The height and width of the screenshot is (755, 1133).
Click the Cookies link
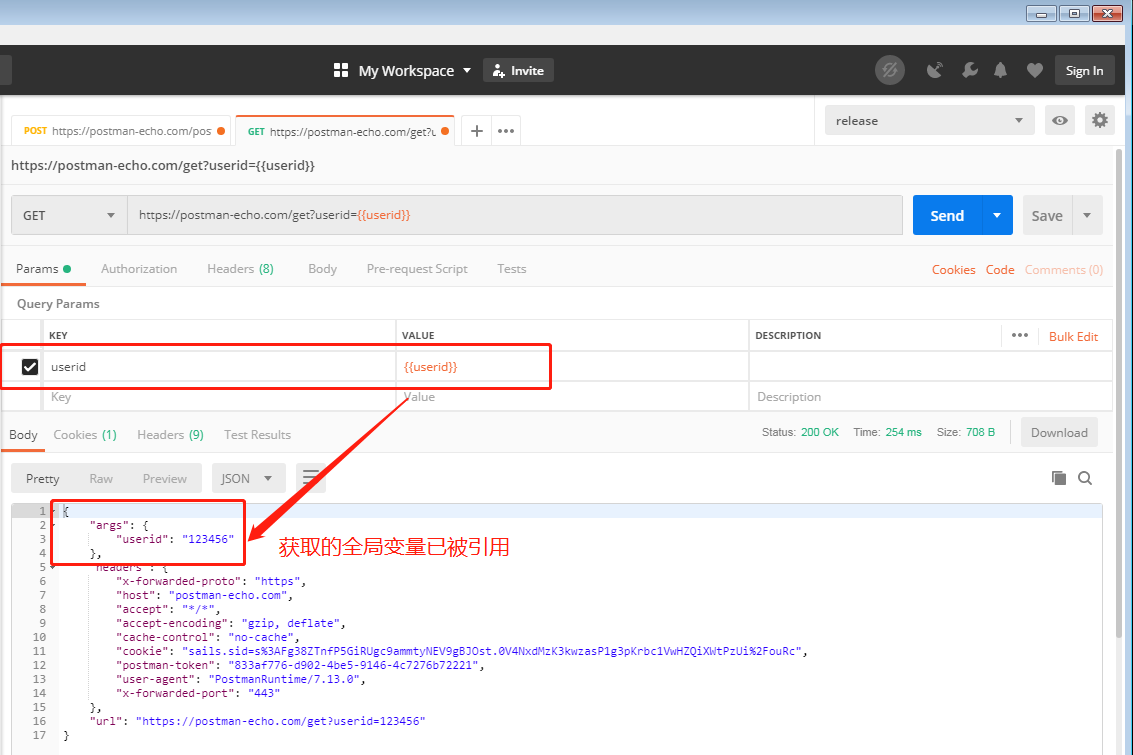point(953,269)
